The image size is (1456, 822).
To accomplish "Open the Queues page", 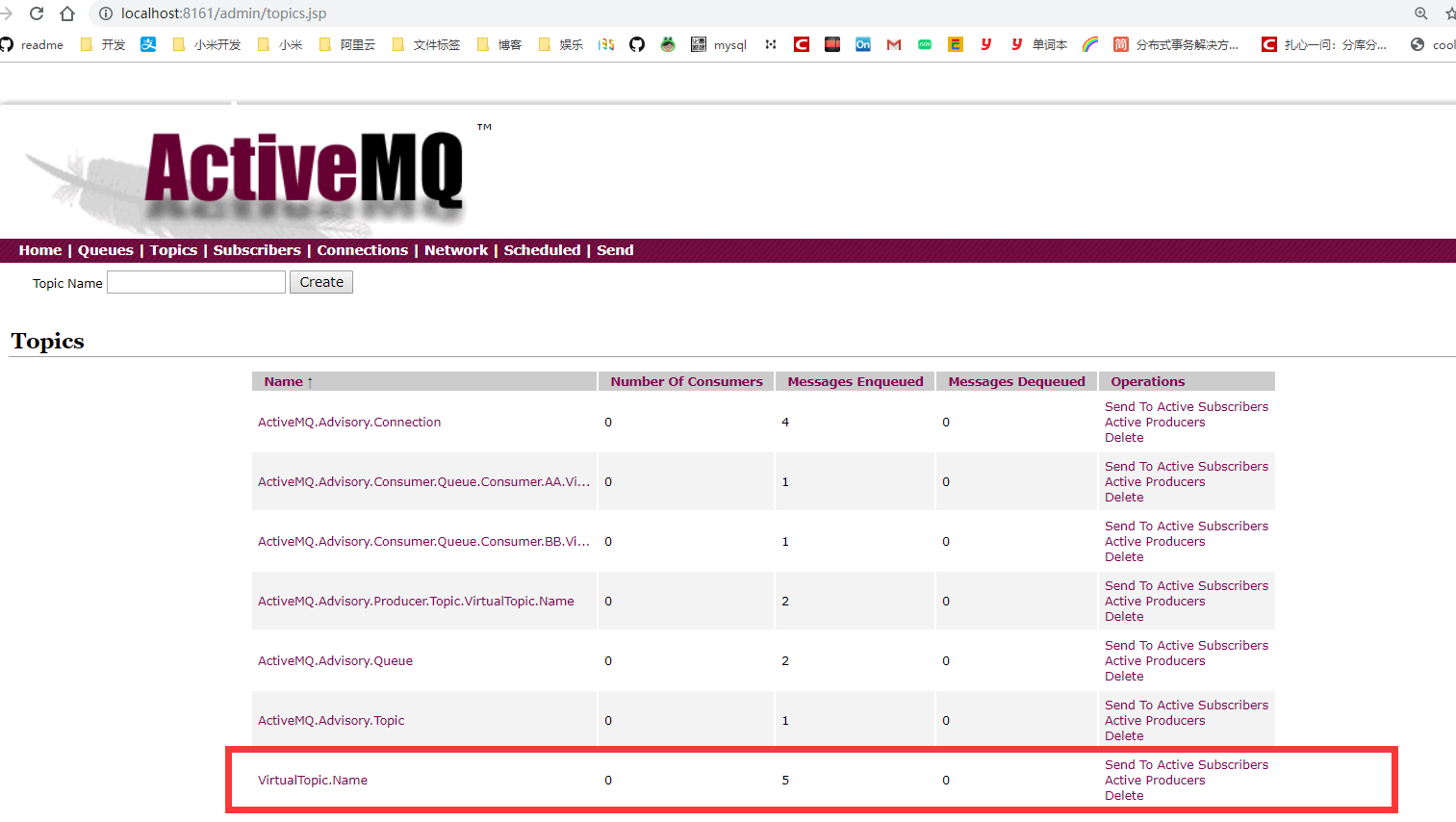I will (x=106, y=250).
